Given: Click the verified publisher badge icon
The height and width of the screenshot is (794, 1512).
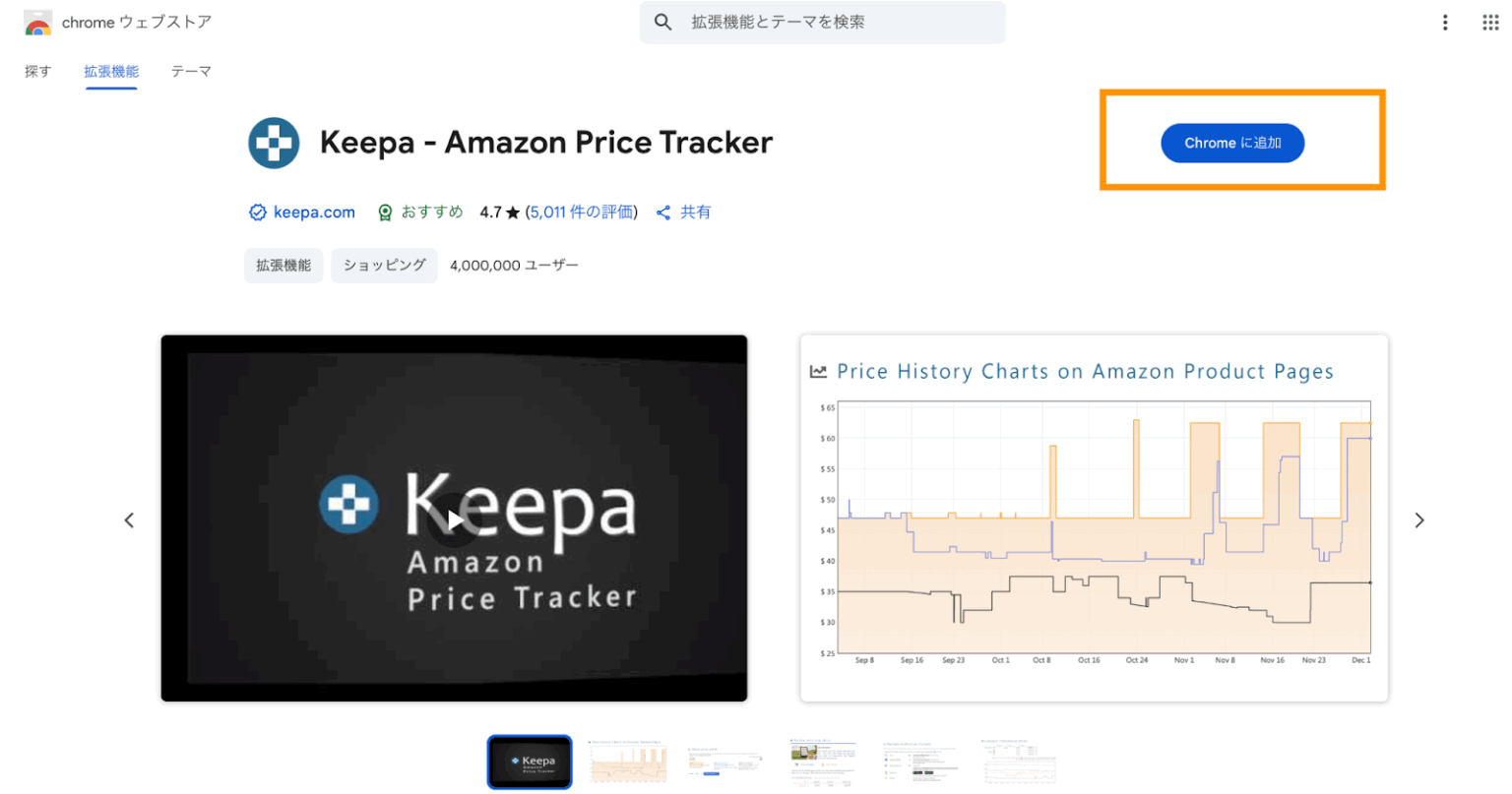Looking at the screenshot, I should (257, 212).
